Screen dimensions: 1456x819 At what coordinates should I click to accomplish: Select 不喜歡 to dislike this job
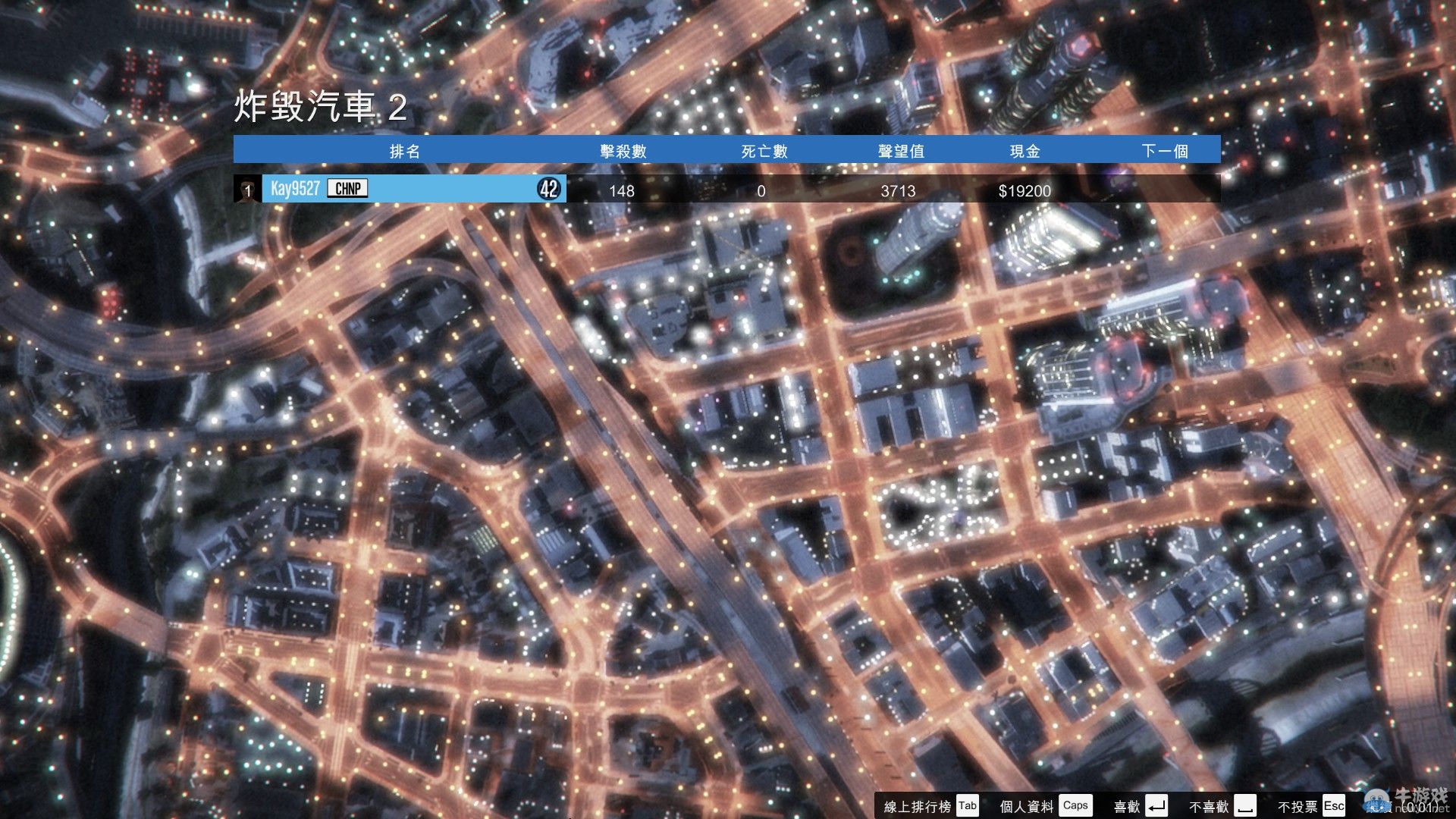click(x=1209, y=806)
